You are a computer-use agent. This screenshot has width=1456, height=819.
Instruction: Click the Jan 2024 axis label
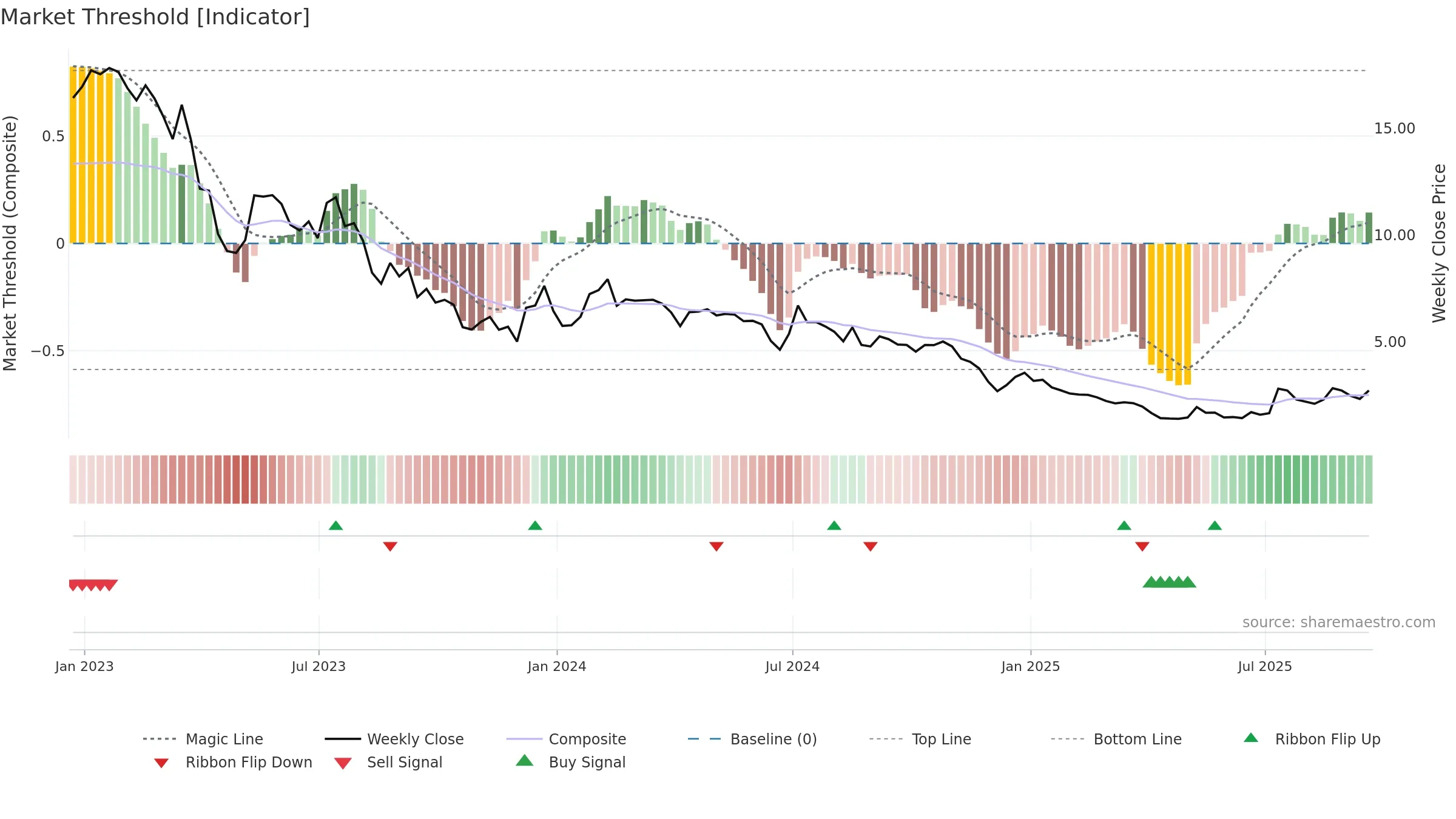pyautogui.click(x=557, y=667)
